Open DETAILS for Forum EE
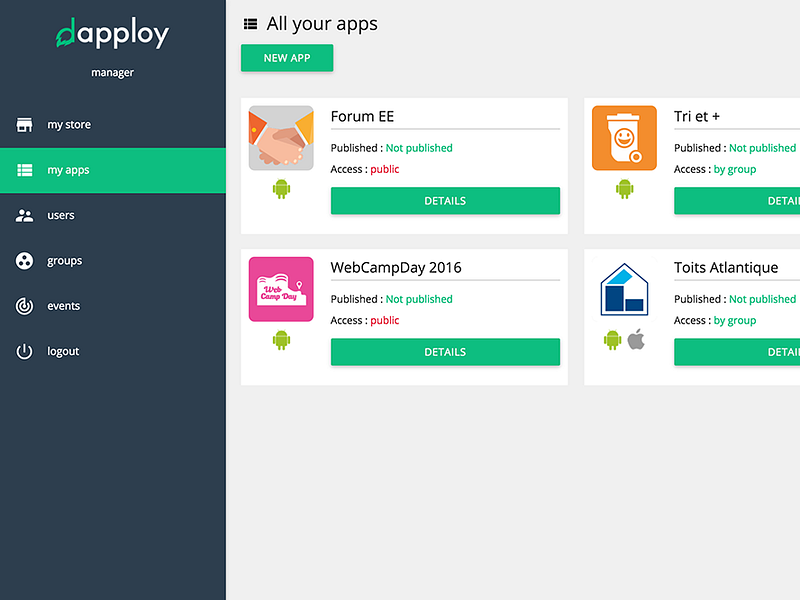This screenshot has width=800, height=600. click(x=445, y=201)
